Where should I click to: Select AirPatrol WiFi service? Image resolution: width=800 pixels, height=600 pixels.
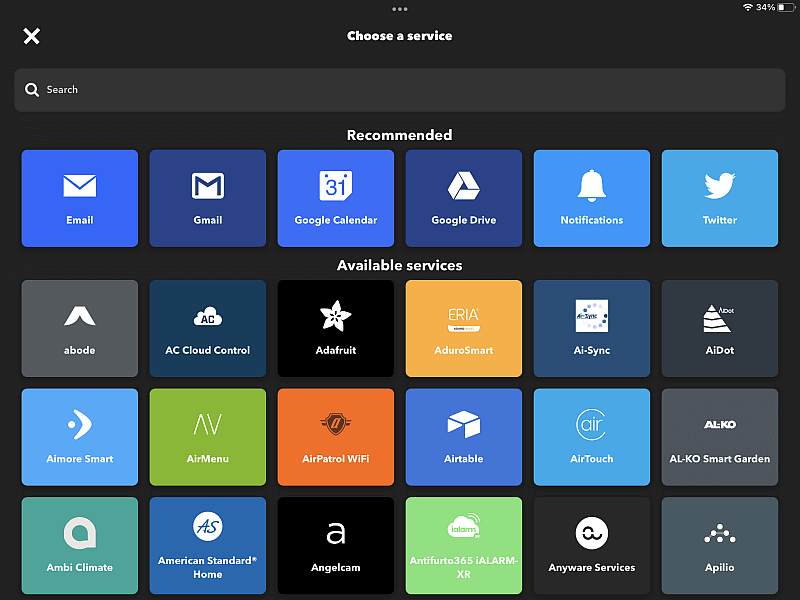[336, 437]
